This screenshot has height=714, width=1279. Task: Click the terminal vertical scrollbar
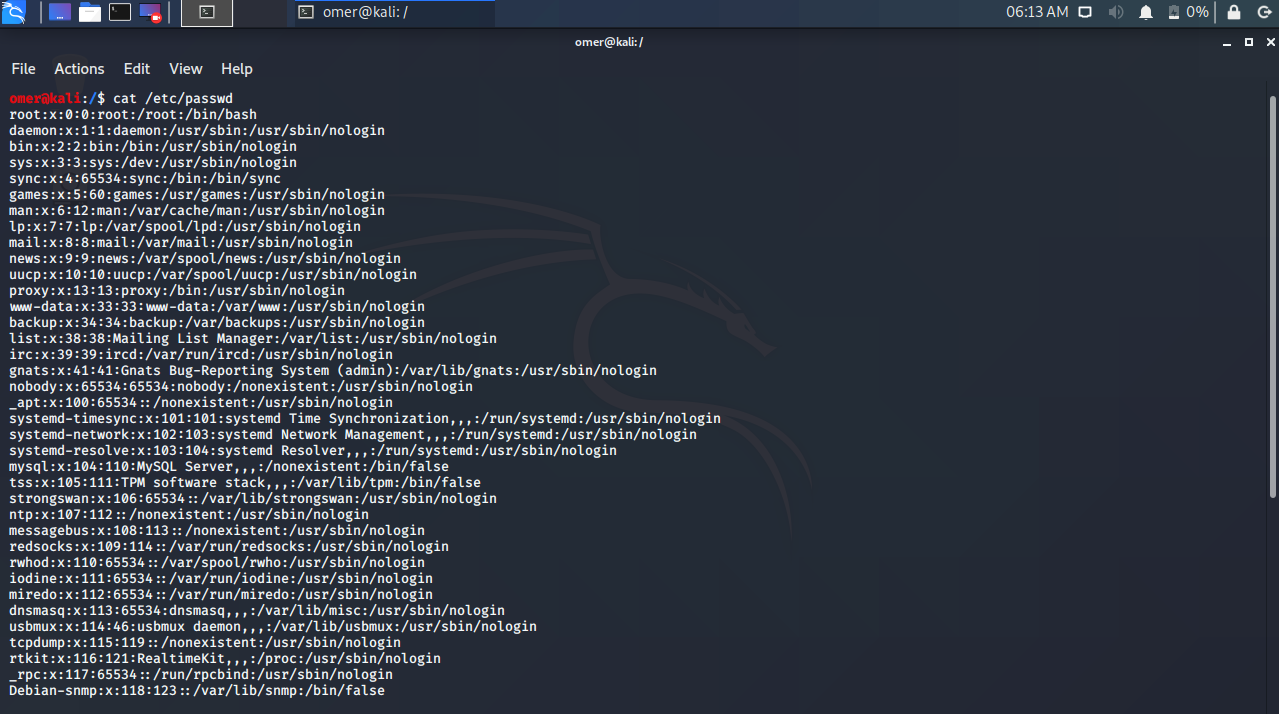pos(1272,296)
